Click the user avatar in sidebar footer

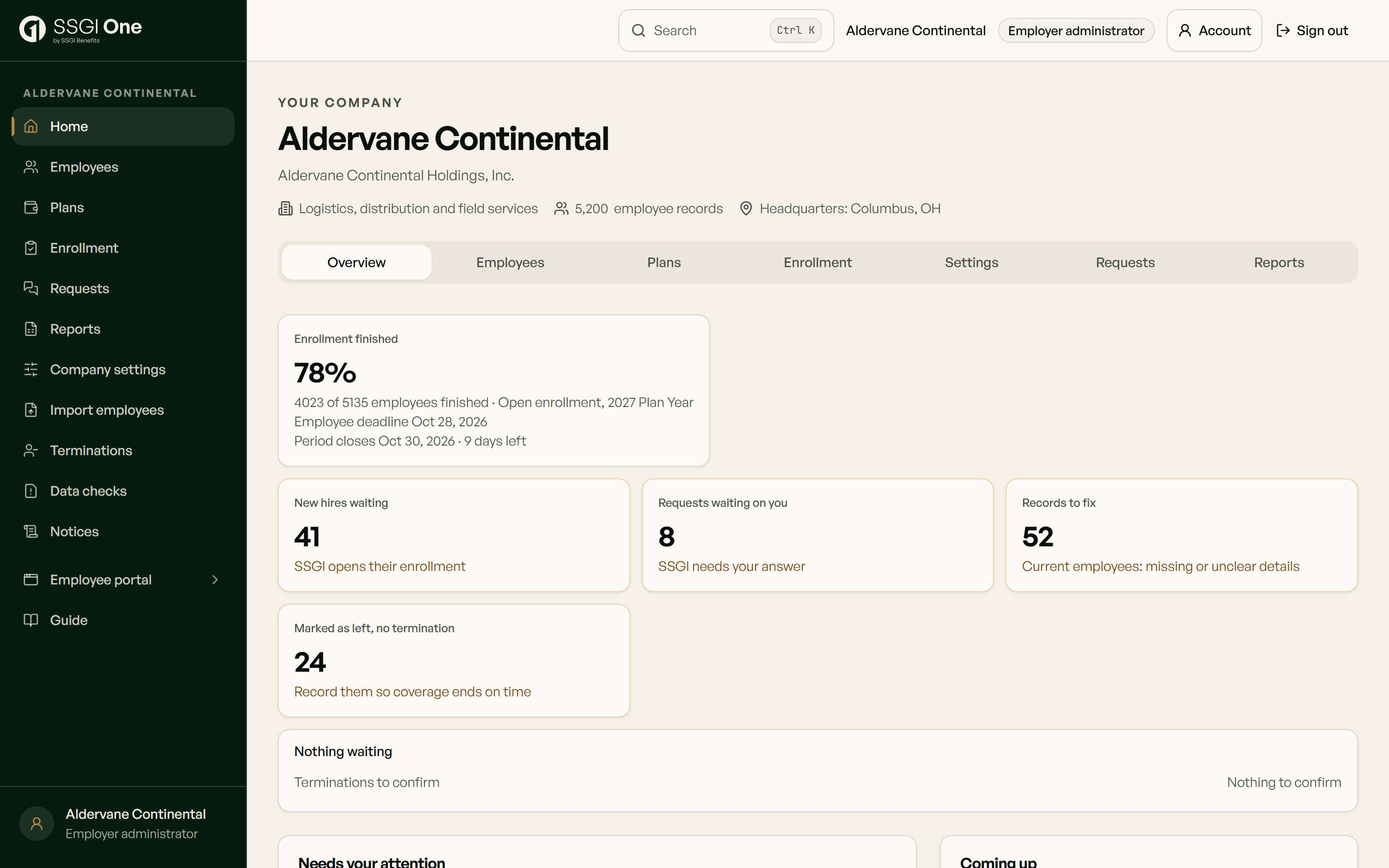tap(37, 824)
